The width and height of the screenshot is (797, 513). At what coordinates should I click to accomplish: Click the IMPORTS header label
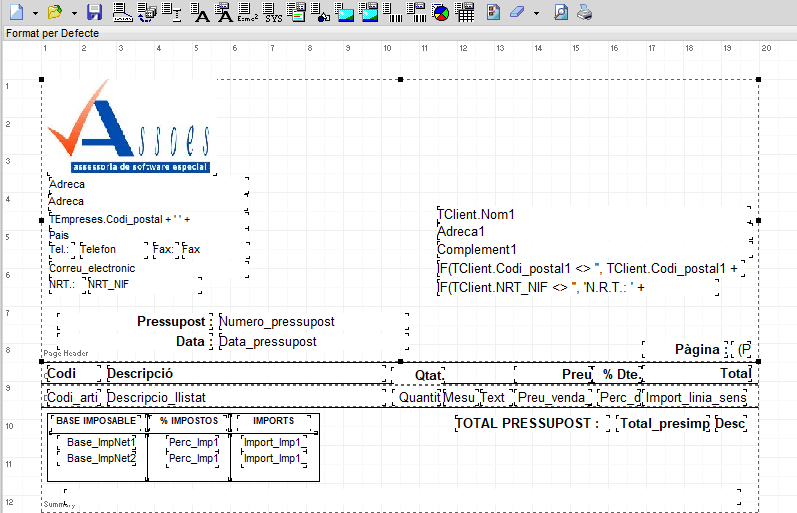pos(273,421)
